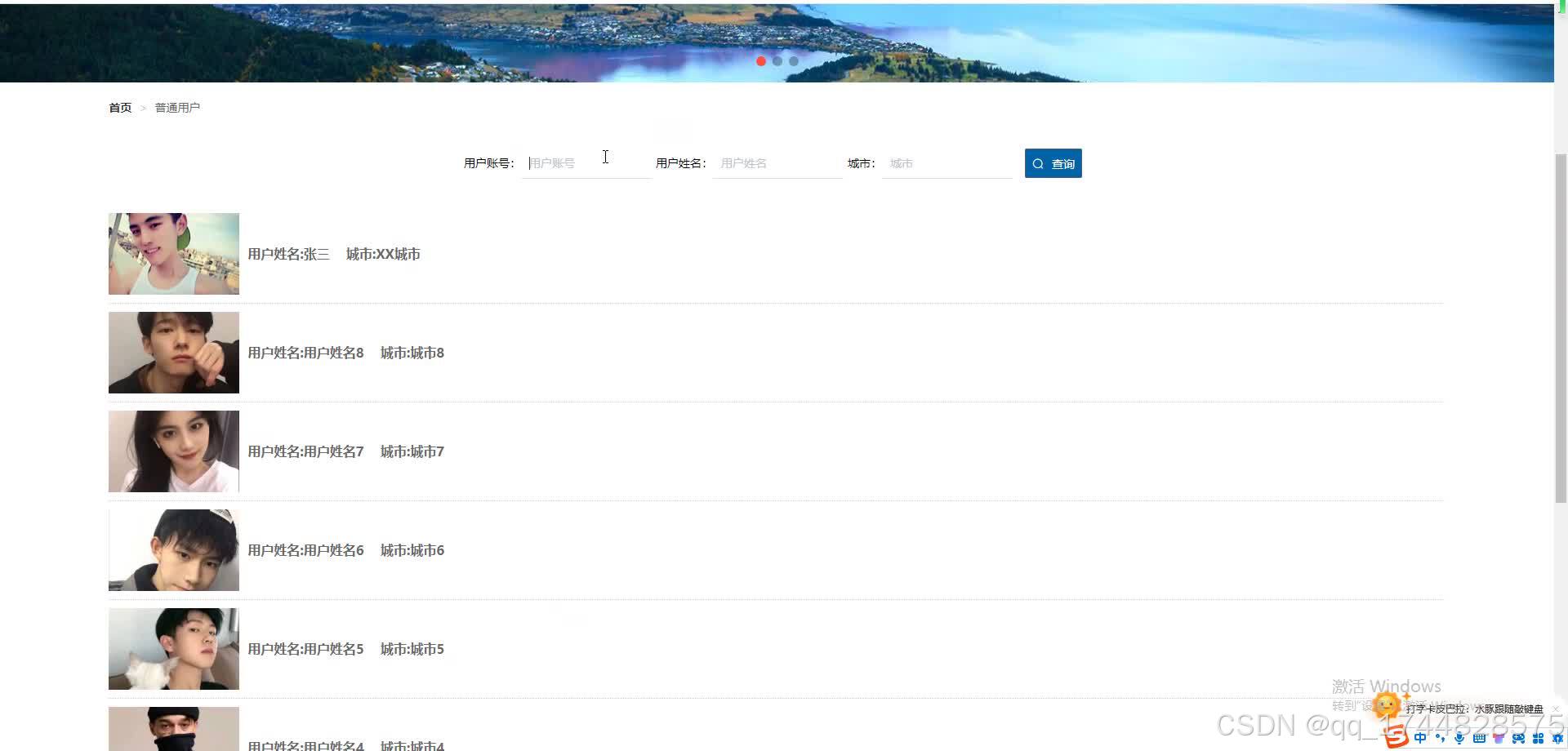Open the Sogou toolbox grid icon

1538,738
